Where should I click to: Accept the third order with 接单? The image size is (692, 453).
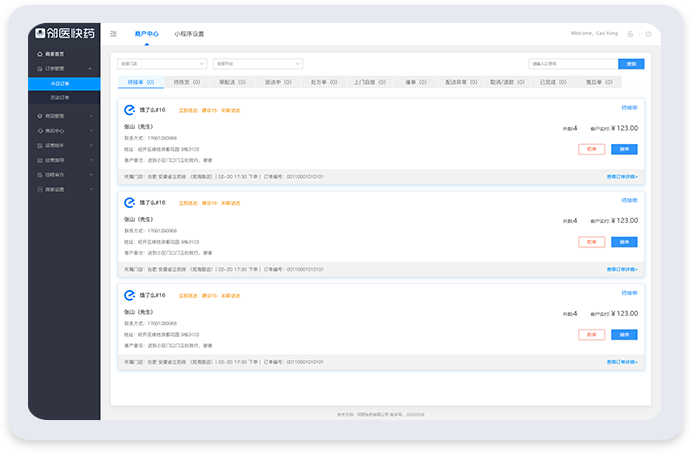(624, 335)
